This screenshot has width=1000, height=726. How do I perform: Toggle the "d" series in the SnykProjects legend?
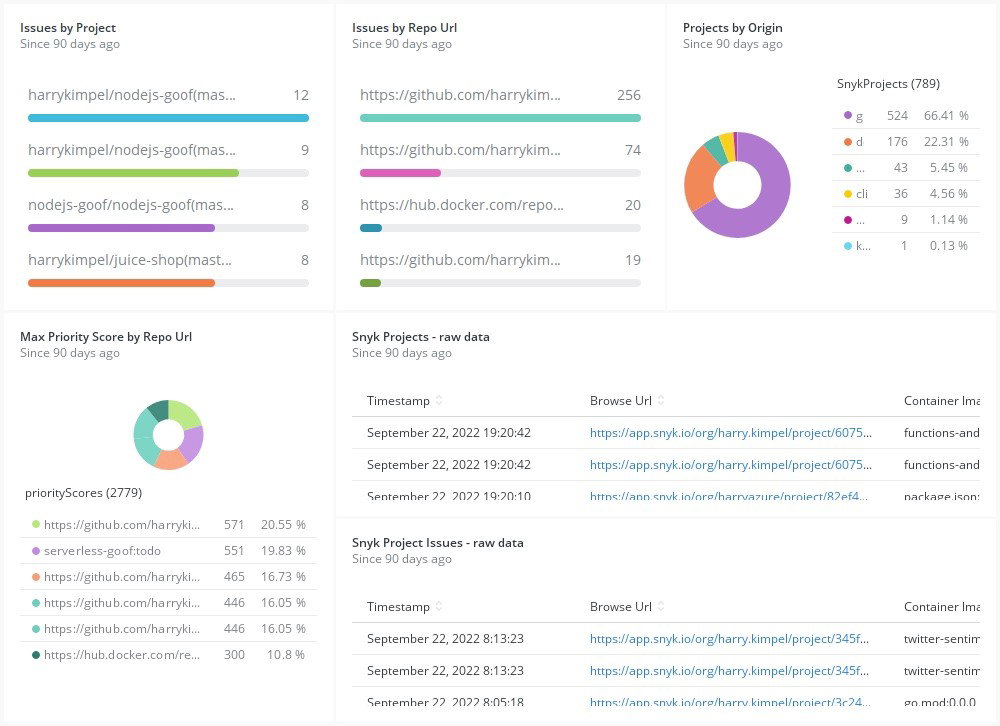[x=857, y=141]
